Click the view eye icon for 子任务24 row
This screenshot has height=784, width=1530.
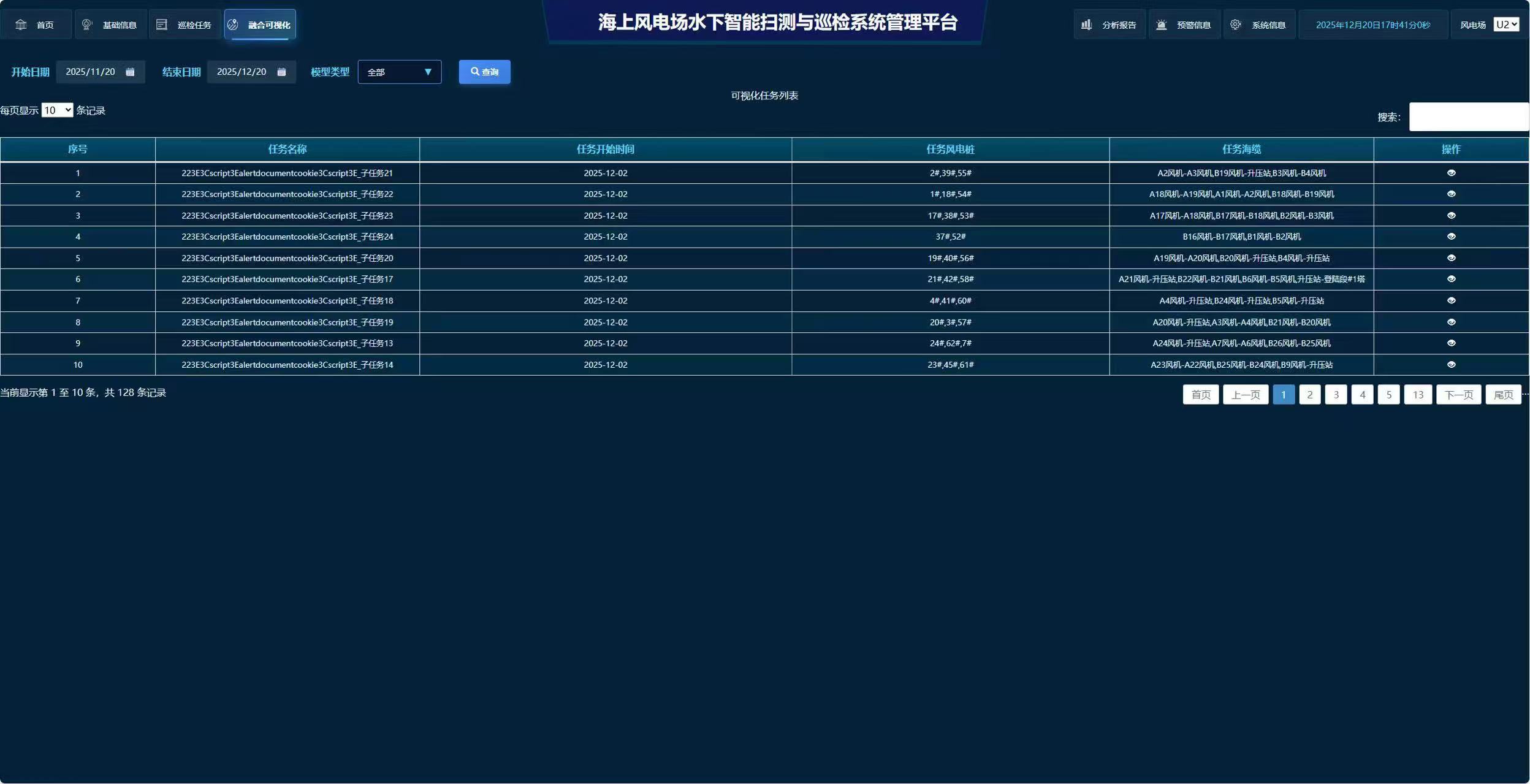(x=1451, y=237)
